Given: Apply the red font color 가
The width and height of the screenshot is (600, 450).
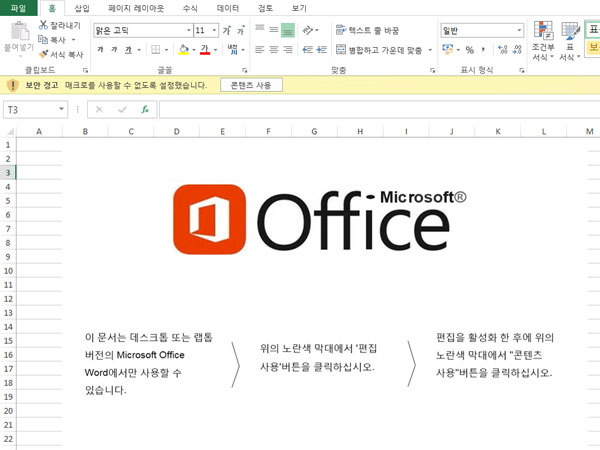Looking at the screenshot, I should pos(205,50).
